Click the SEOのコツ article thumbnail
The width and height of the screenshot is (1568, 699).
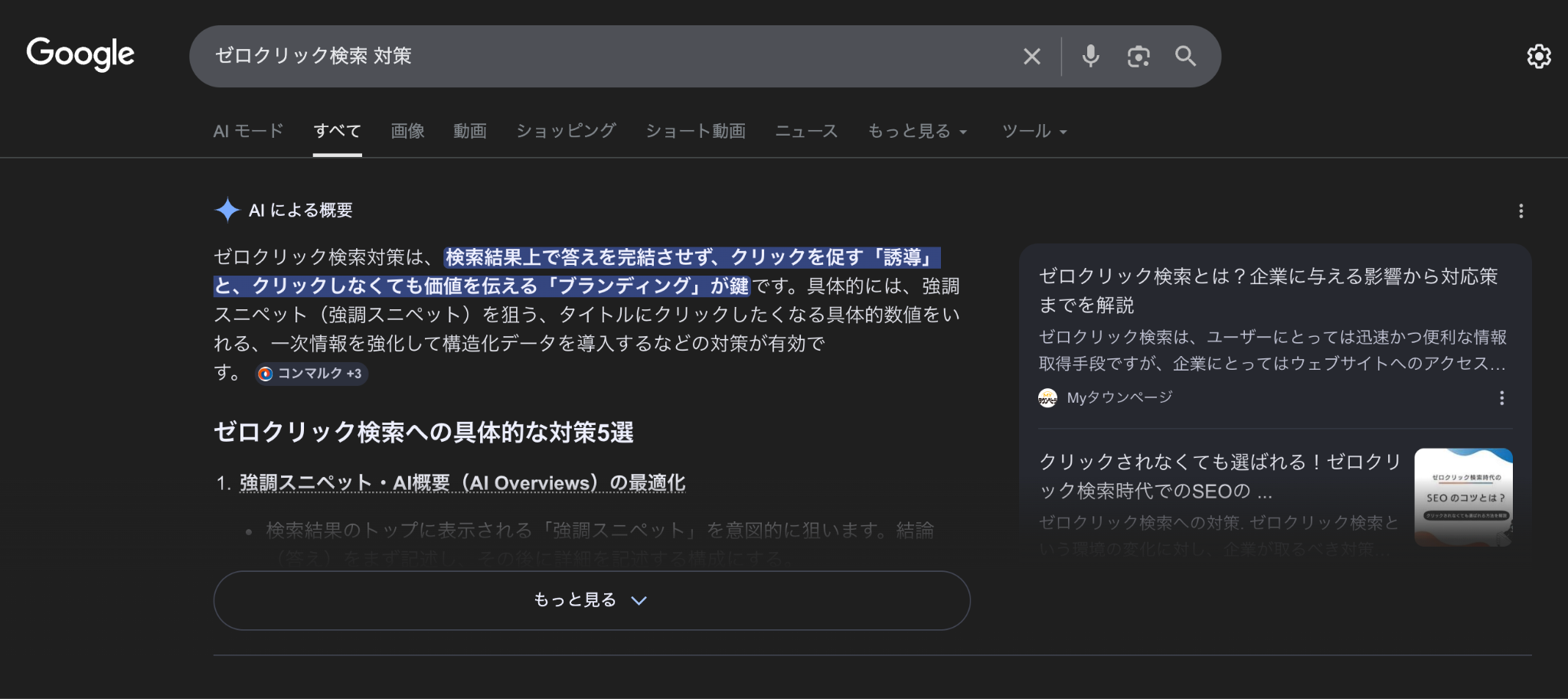coord(1462,497)
